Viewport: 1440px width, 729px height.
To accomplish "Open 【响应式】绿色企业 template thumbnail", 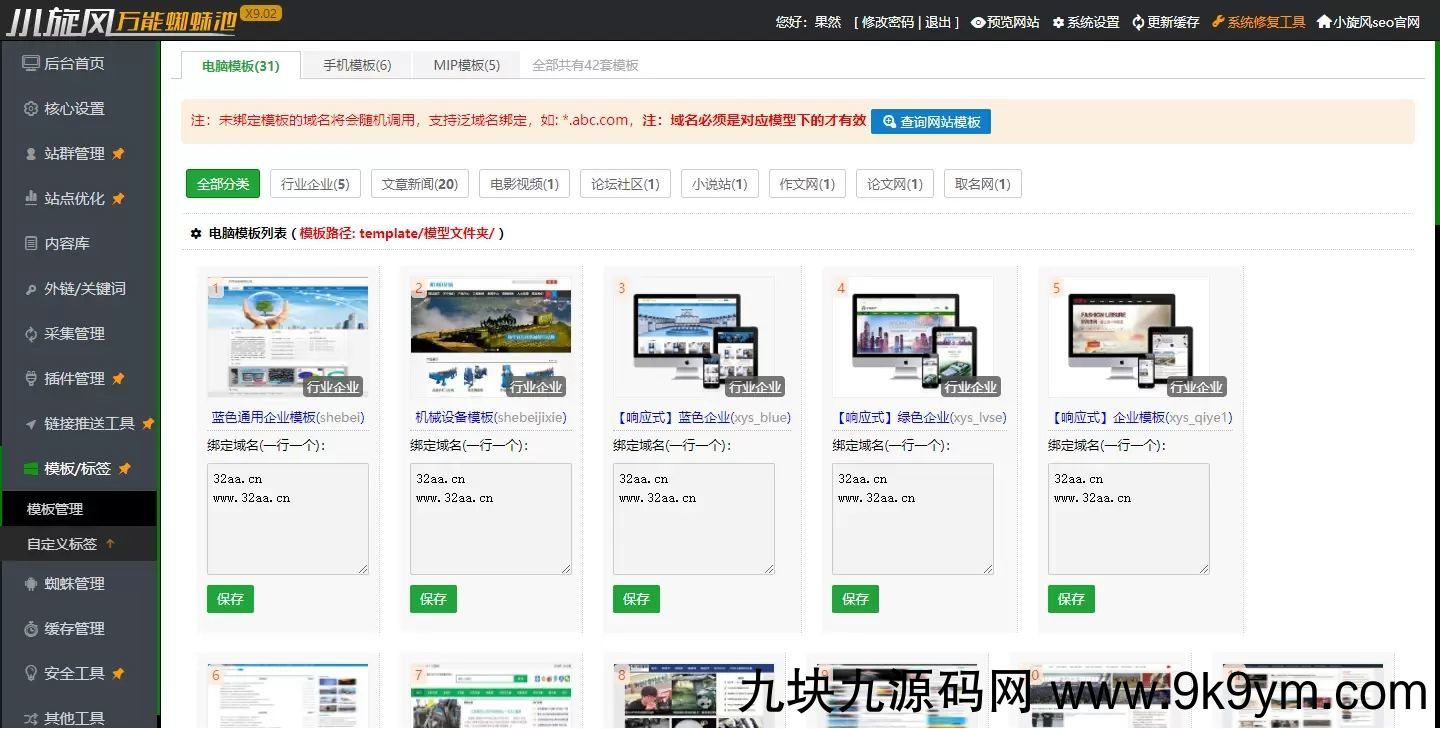I will tap(912, 337).
